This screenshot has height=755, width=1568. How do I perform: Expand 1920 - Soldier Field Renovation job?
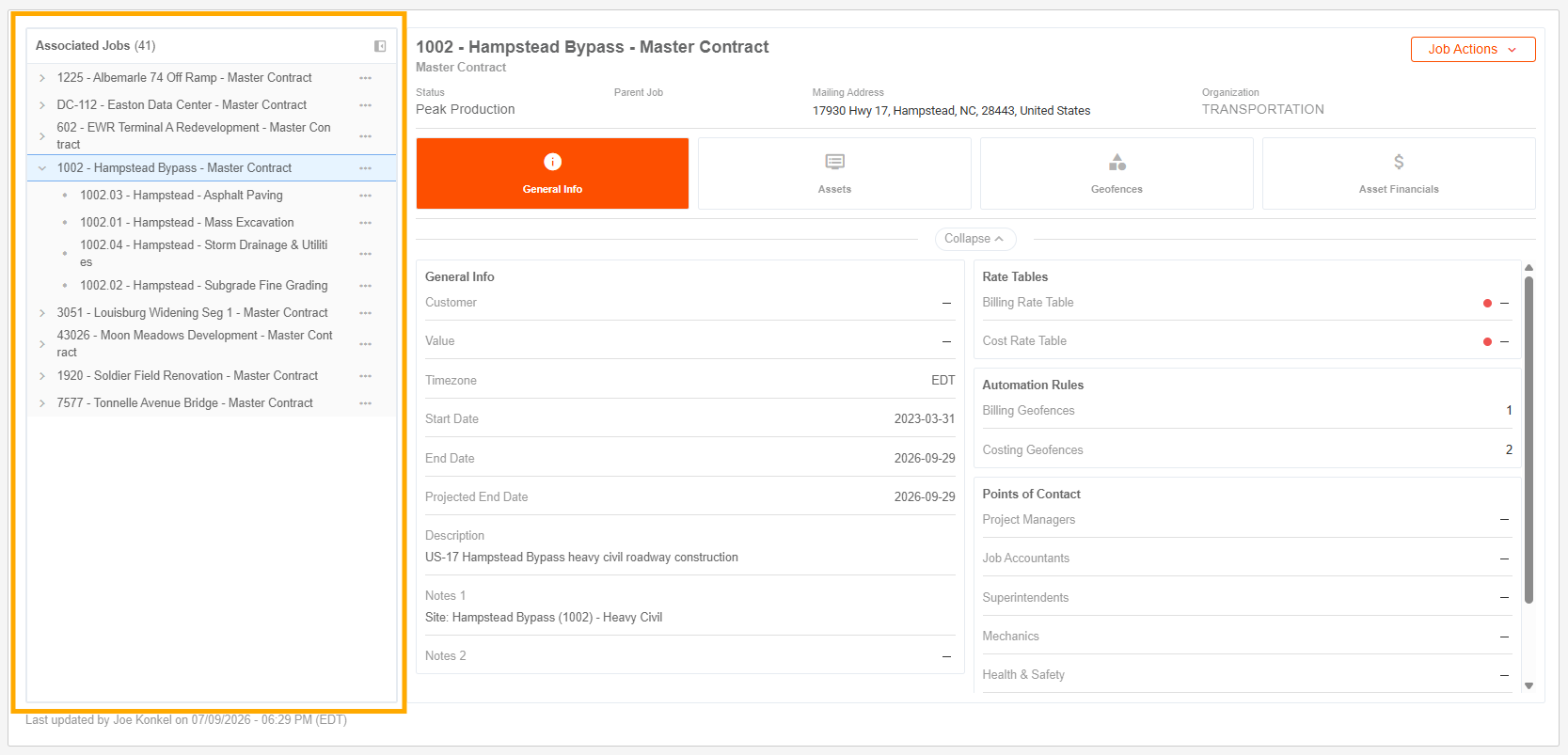click(x=42, y=376)
